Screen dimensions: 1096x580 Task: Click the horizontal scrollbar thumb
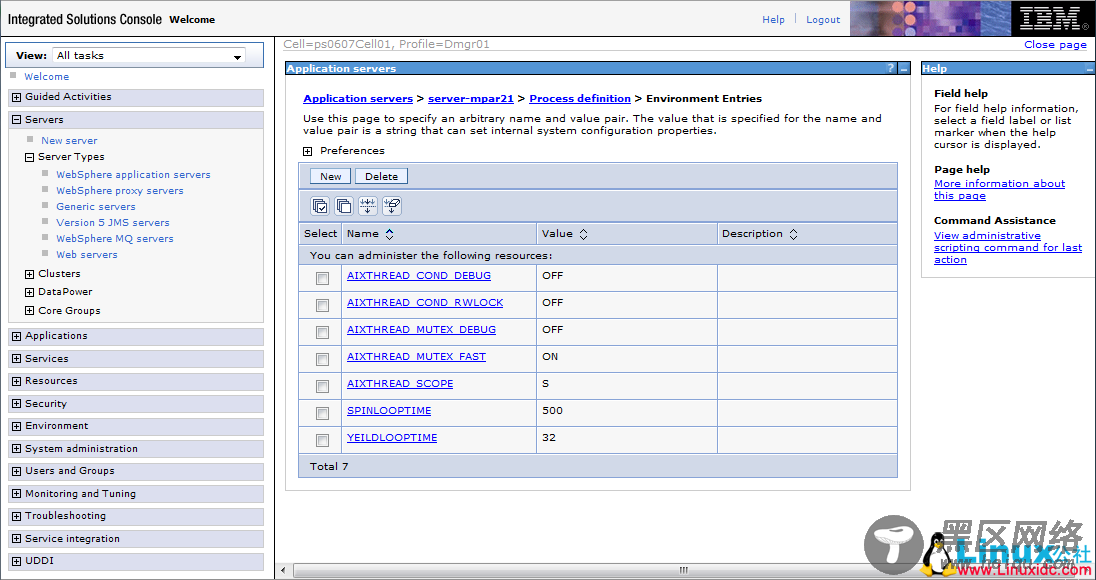pos(685,570)
